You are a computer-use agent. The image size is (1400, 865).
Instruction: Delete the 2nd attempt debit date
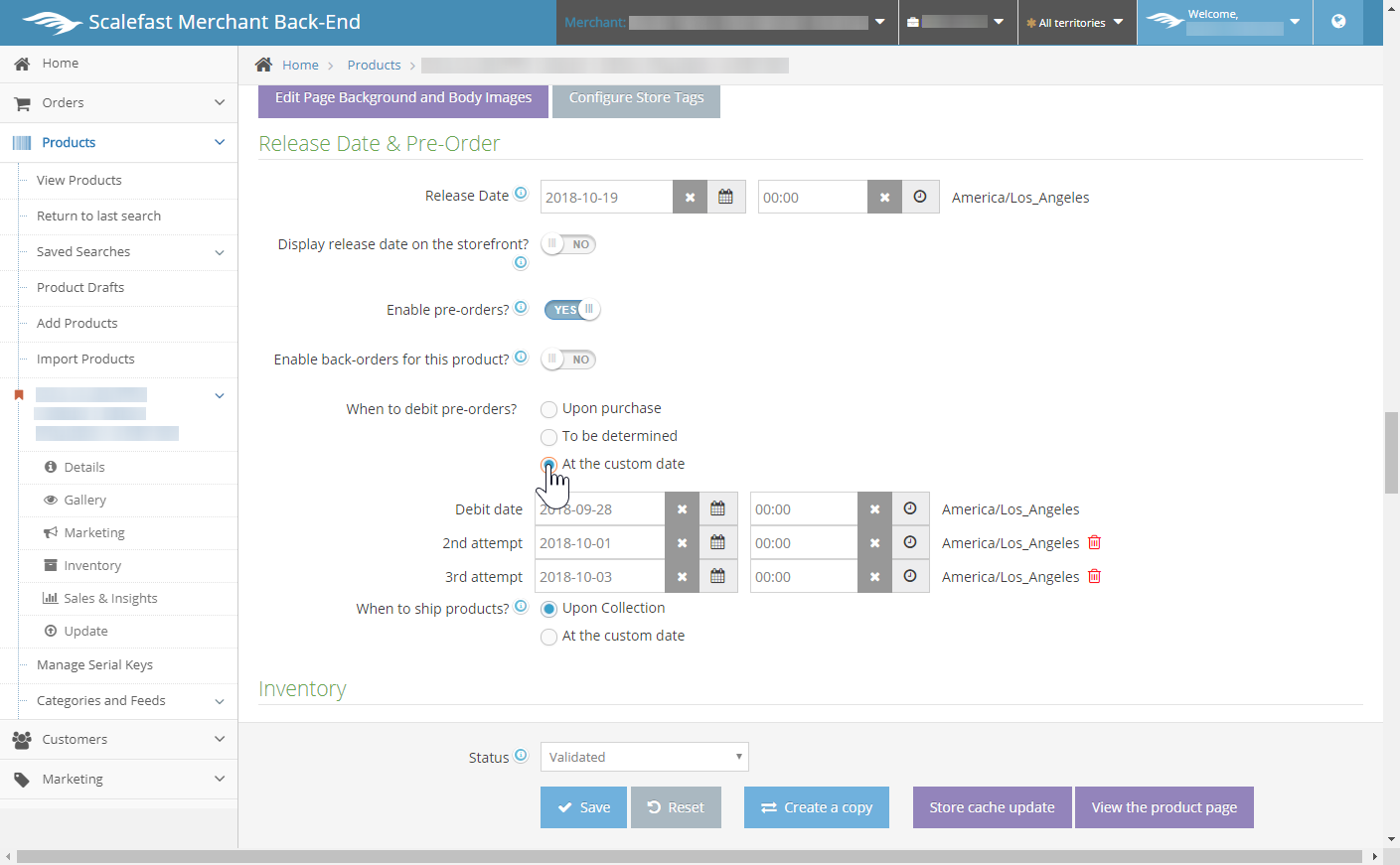click(x=1094, y=542)
